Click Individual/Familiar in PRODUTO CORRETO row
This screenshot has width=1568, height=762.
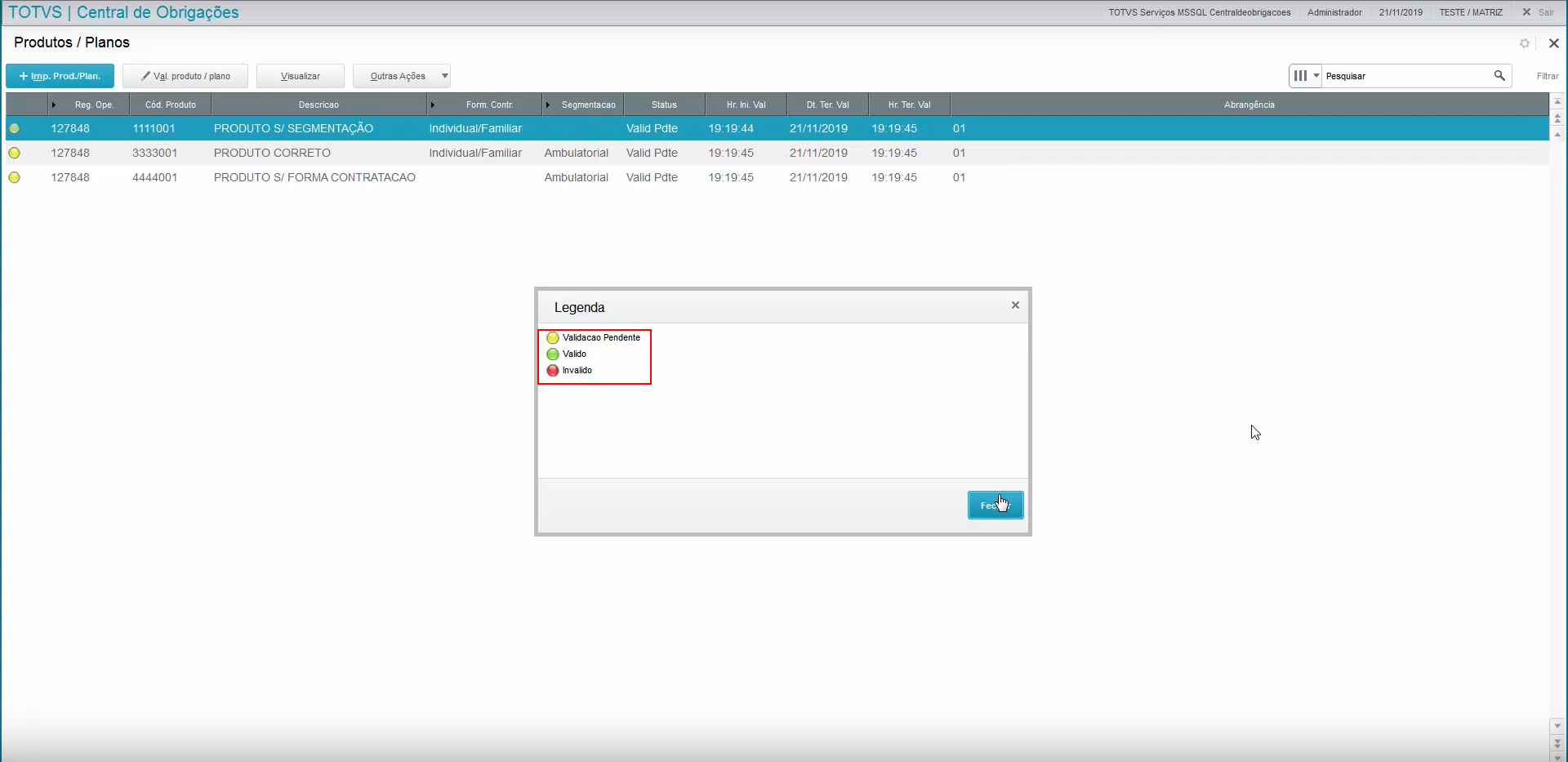click(x=475, y=153)
